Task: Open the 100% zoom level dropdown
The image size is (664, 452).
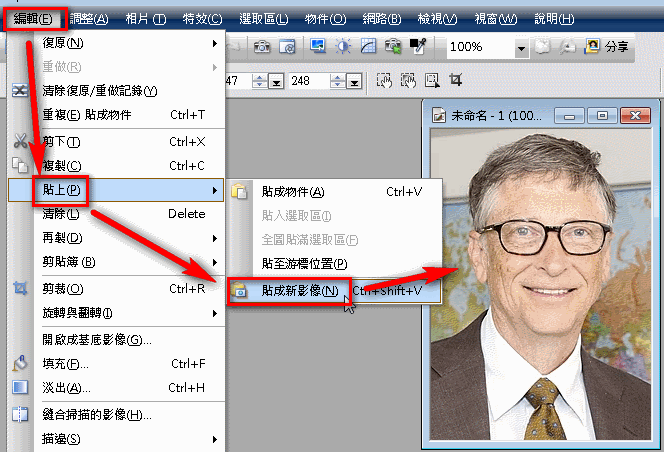Action: [521, 48]
